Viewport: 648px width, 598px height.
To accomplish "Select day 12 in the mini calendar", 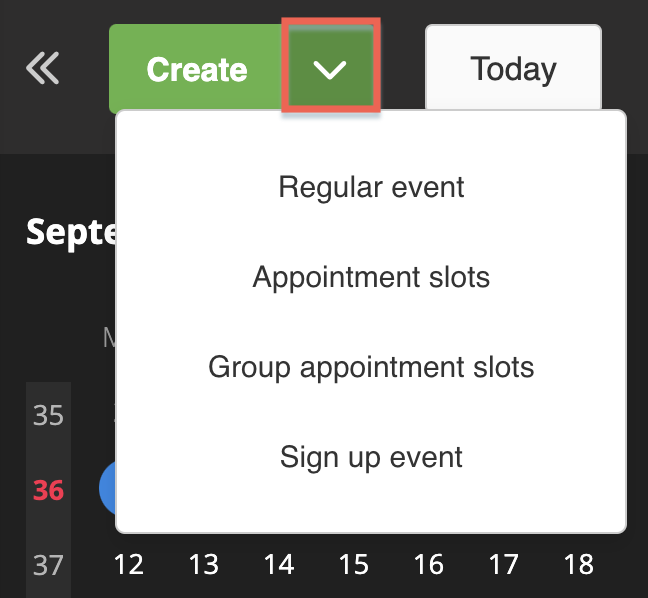I will [129, 565].
